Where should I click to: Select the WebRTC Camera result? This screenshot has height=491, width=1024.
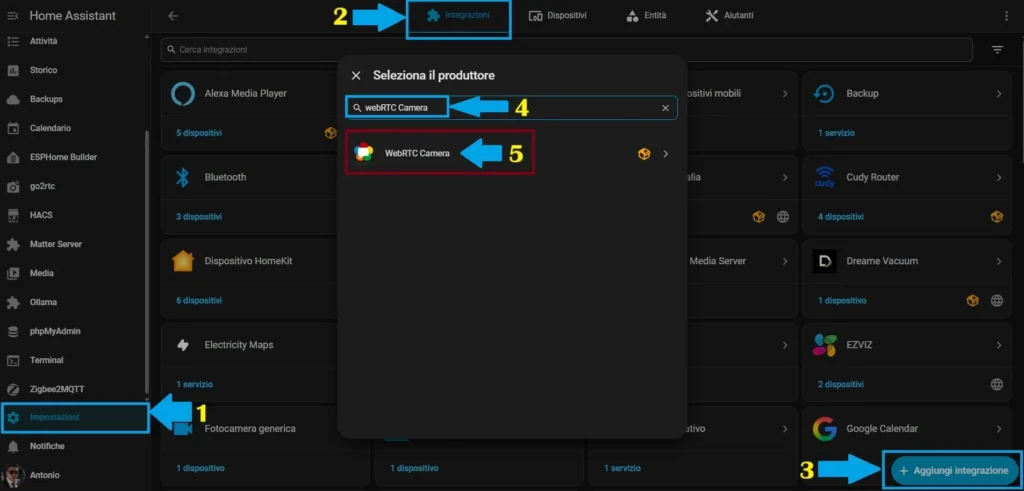click(x=511, y=153)
